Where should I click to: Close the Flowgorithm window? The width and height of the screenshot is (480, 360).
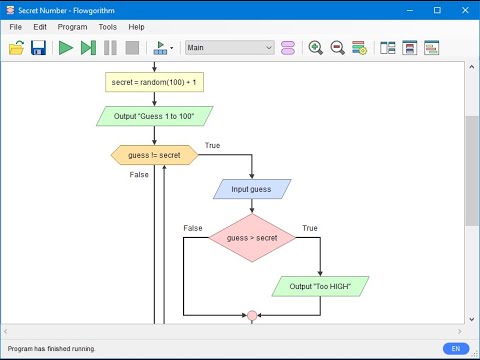(465, 10)
